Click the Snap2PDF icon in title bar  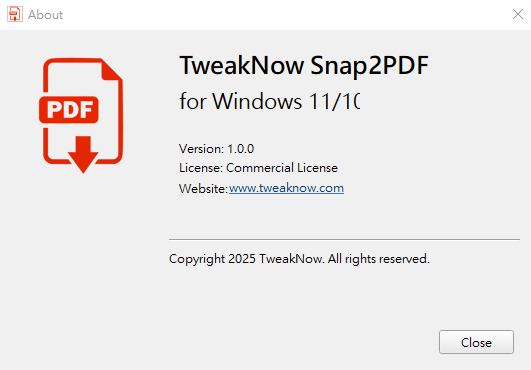tap(15, 14)
